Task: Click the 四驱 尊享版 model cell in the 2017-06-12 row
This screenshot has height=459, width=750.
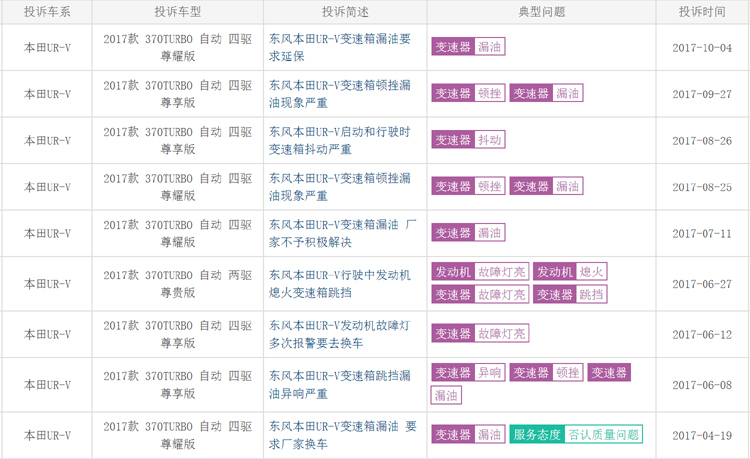Action: pyautogui.click(x=177, y=334)
